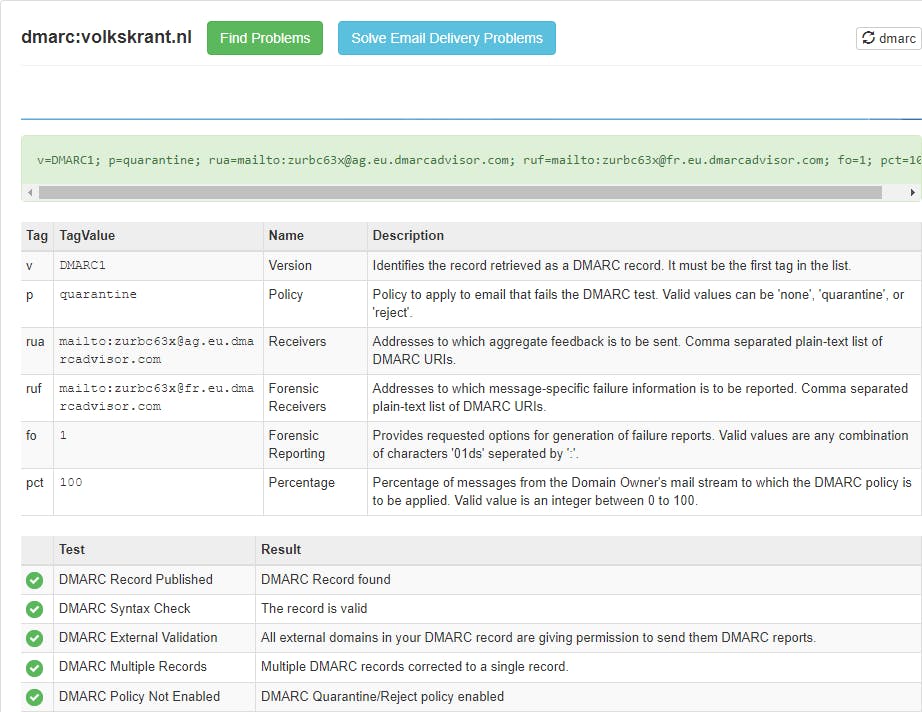Click the Result column header
The image size is (922, 712).
[x=281, y=549]
